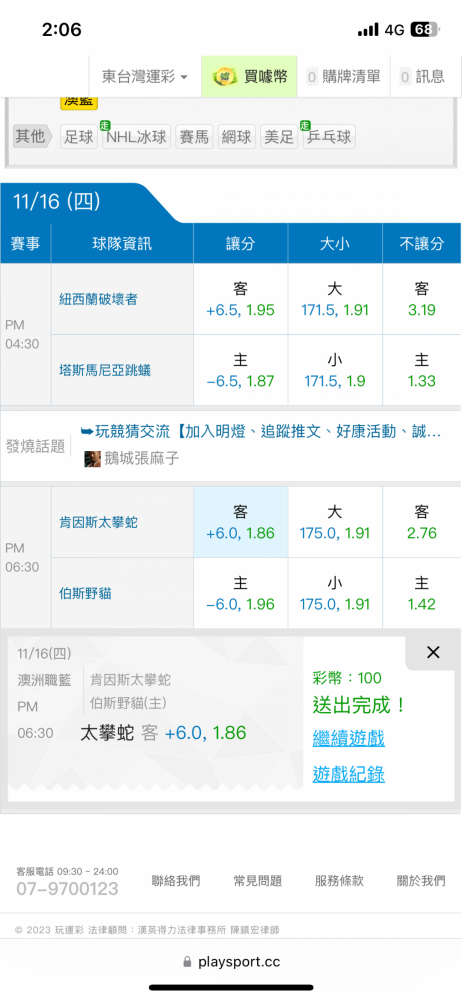Screen dimensions: 462x1000
Task: Pick 客 +6.5, 1.95 handicap for 紐西蘭破壞者
Action: coord(241,300)
